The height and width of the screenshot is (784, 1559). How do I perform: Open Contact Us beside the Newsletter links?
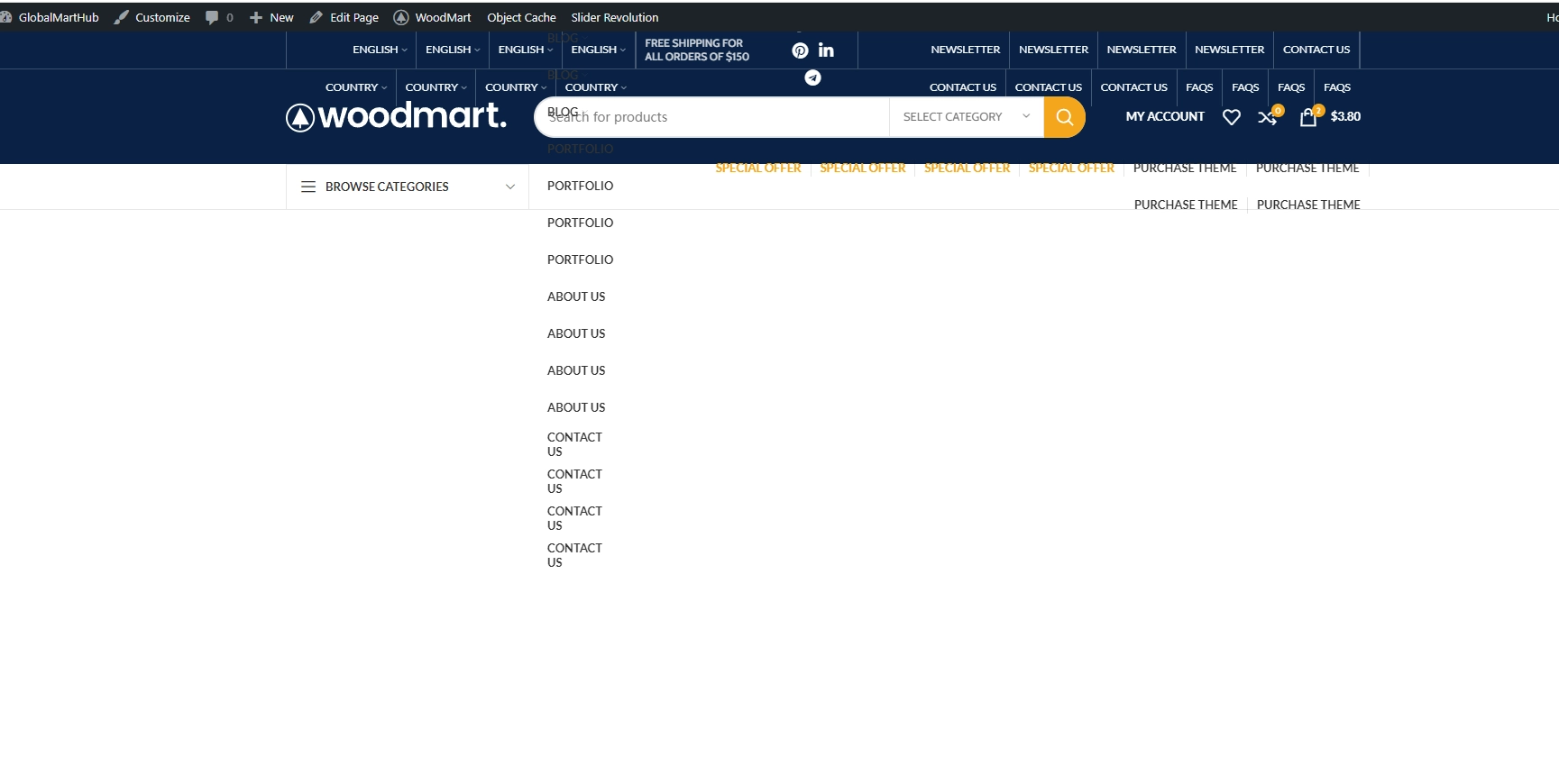tap(1316, 50)
